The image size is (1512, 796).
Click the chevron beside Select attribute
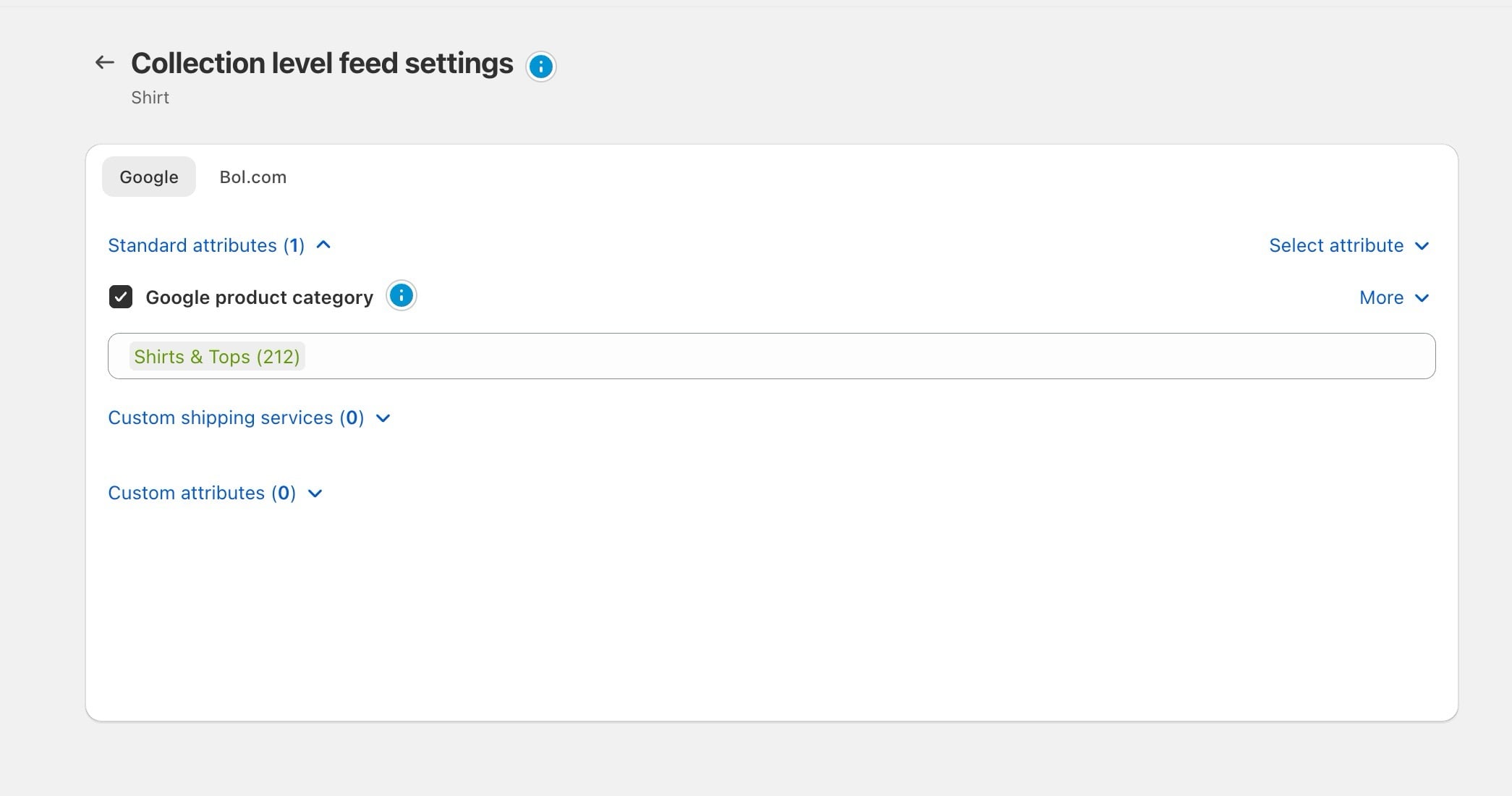(x=1422, y=246)
